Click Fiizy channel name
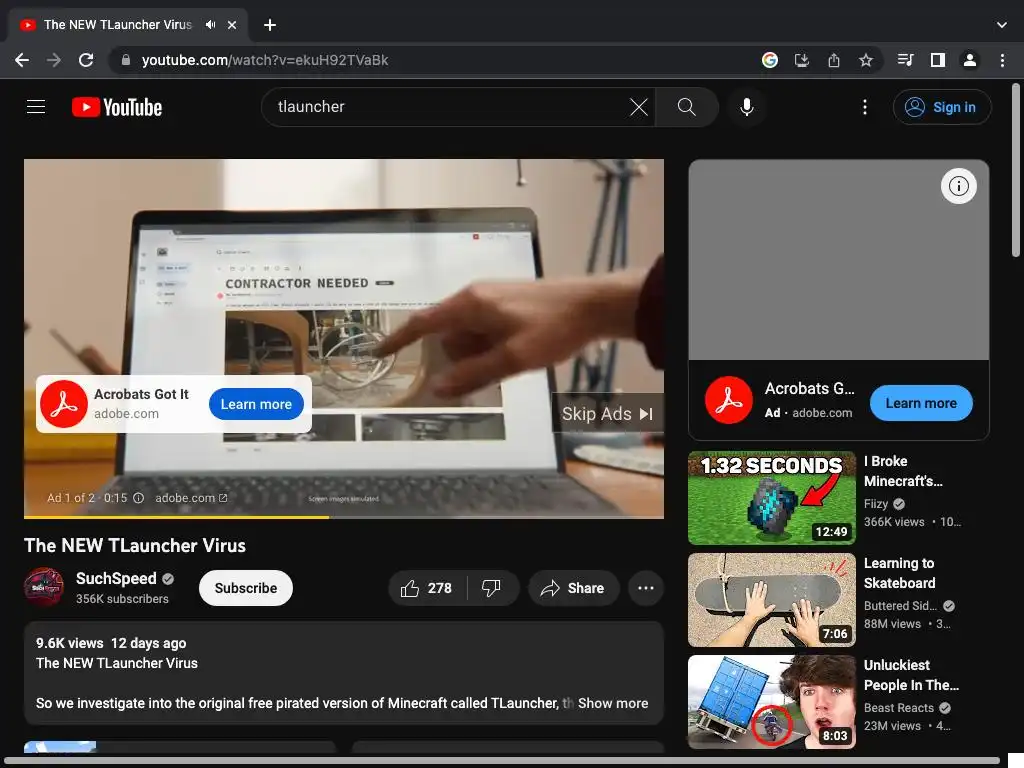 pyautogui.click(x=876, y=504)
